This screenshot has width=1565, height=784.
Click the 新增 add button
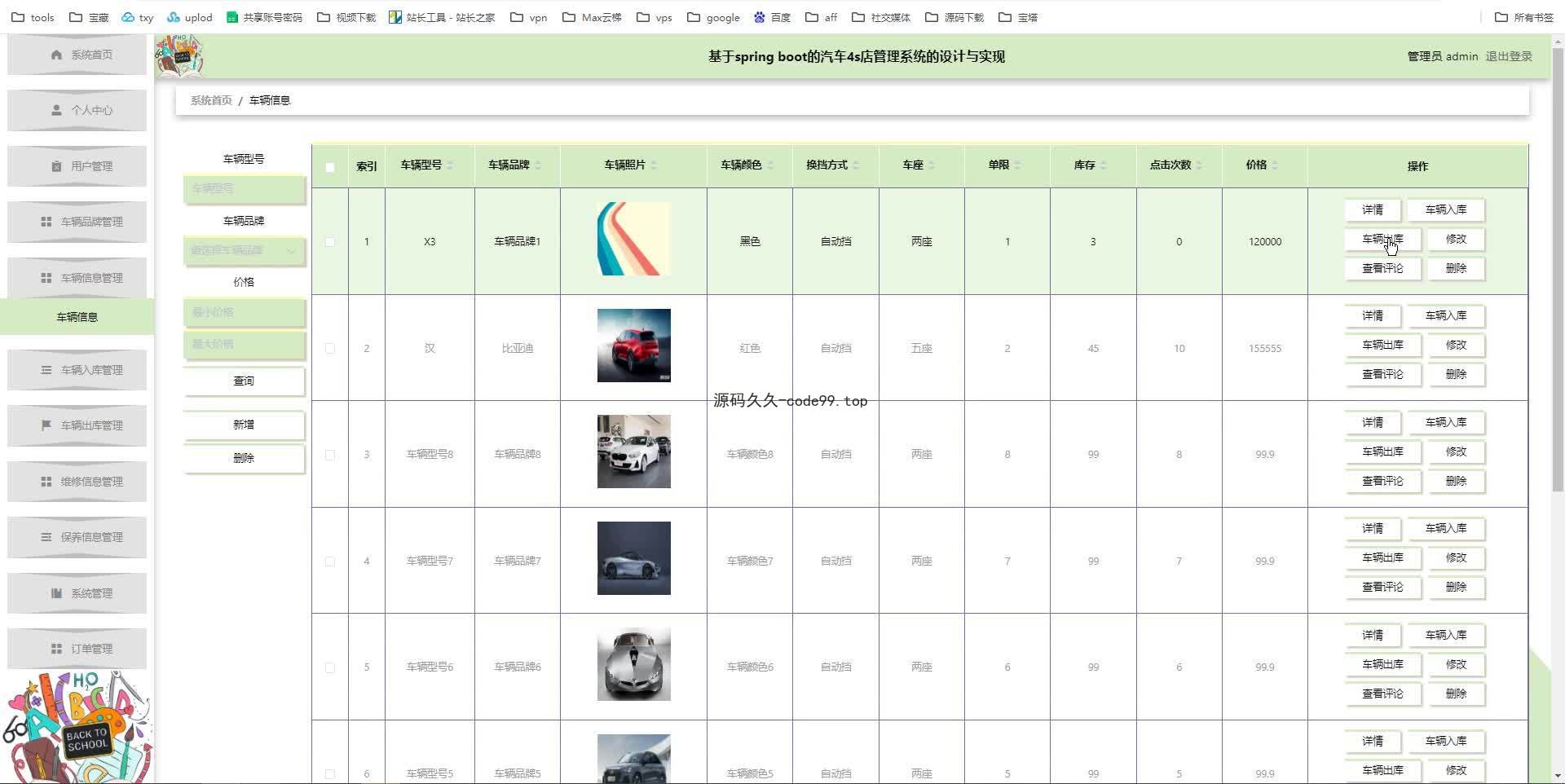coord(244,425)
